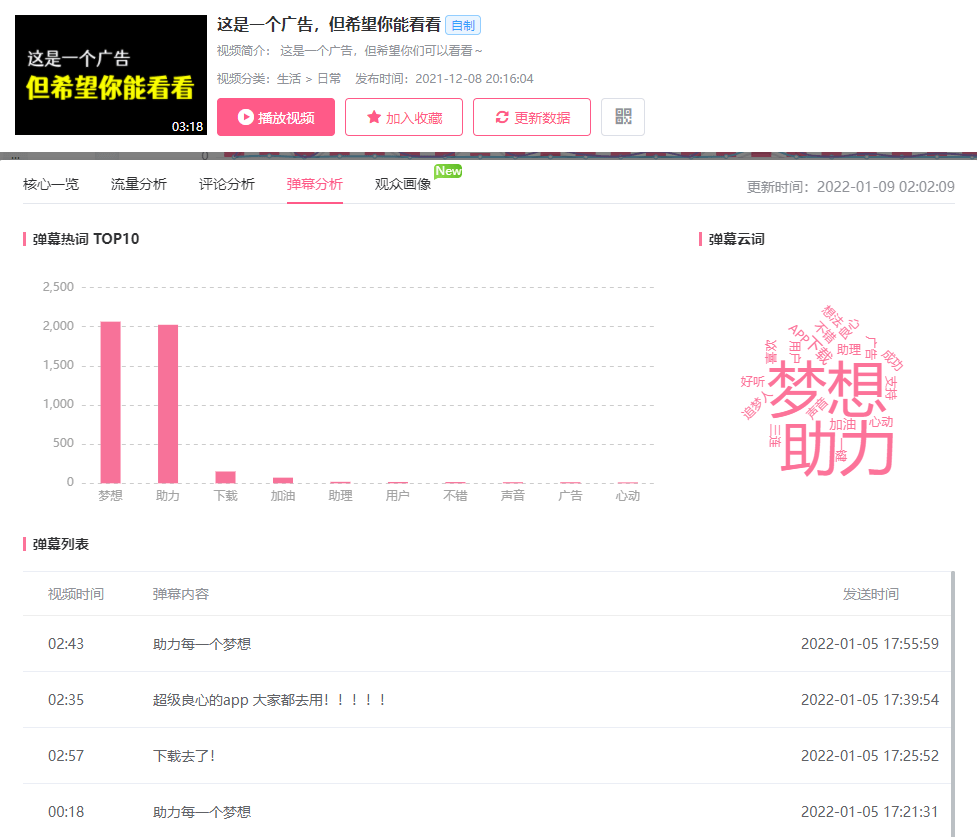The height and width of the screenshot is (837, 977).
Task: Go to the 弹幕分析 tab
Action: pos(314,184)
